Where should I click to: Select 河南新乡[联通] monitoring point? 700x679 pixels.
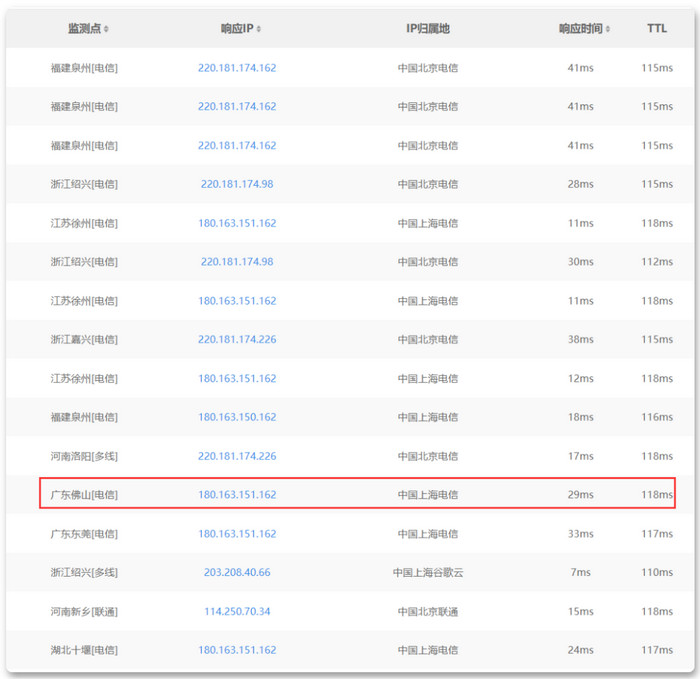point(84,611)
